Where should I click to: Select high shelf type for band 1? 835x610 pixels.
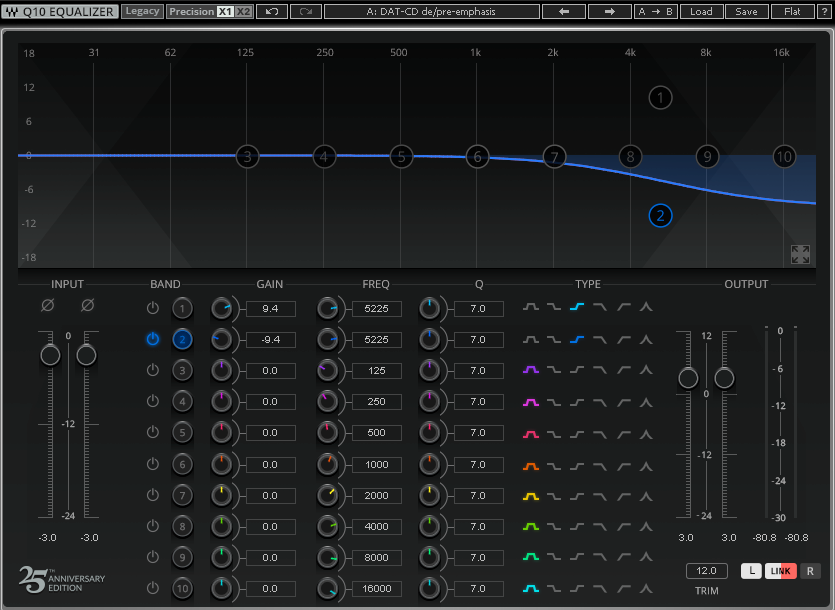pyautogui.click(x=577, y=307)
